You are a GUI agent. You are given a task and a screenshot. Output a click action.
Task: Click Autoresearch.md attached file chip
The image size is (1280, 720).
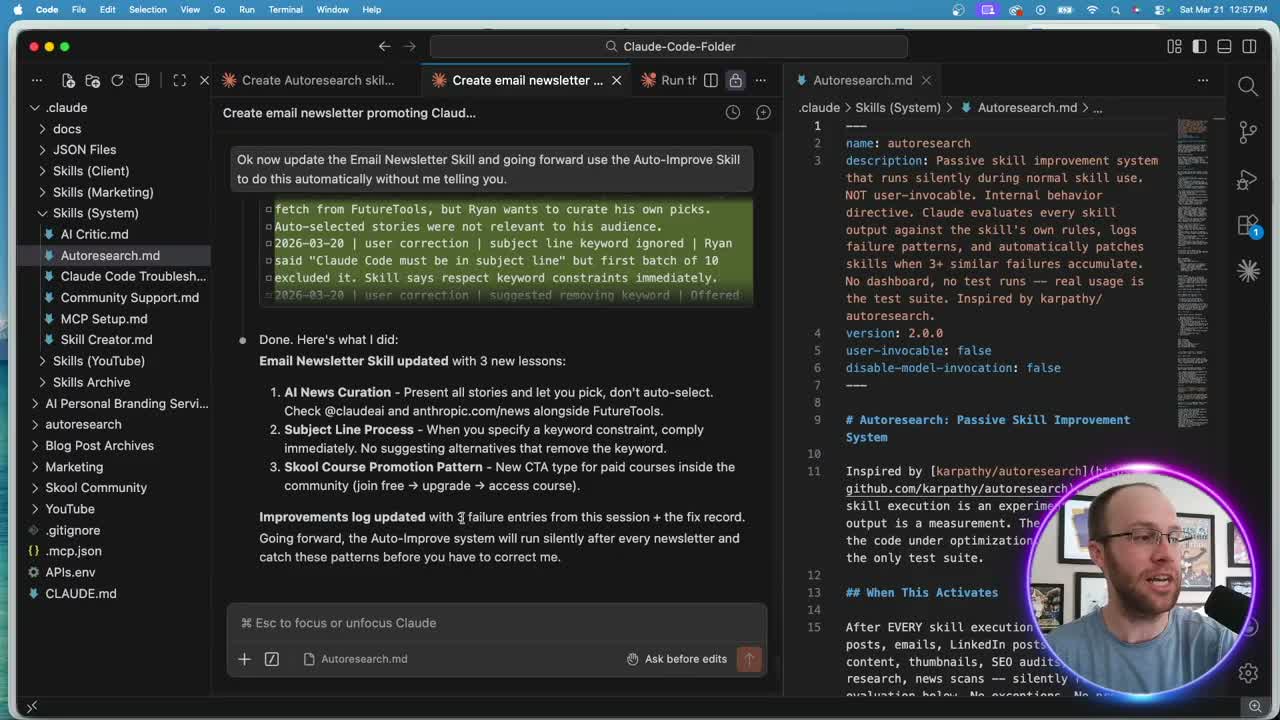point(355,659)
